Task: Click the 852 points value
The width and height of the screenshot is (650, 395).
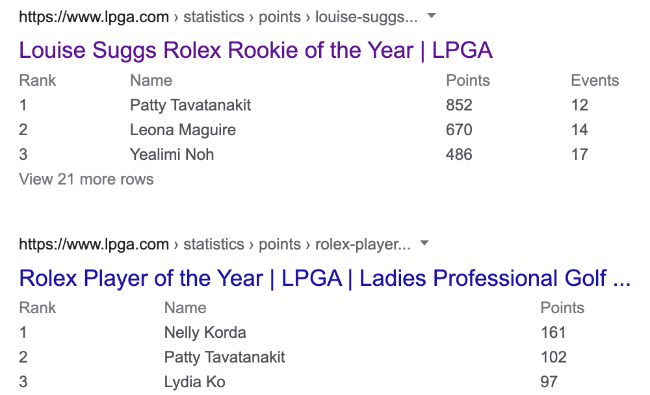Action: (459, 105)
